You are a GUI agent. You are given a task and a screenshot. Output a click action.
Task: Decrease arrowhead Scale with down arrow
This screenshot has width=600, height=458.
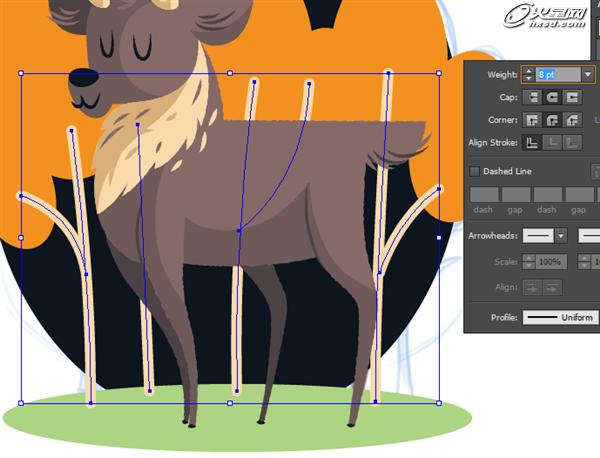pos(528,266)
